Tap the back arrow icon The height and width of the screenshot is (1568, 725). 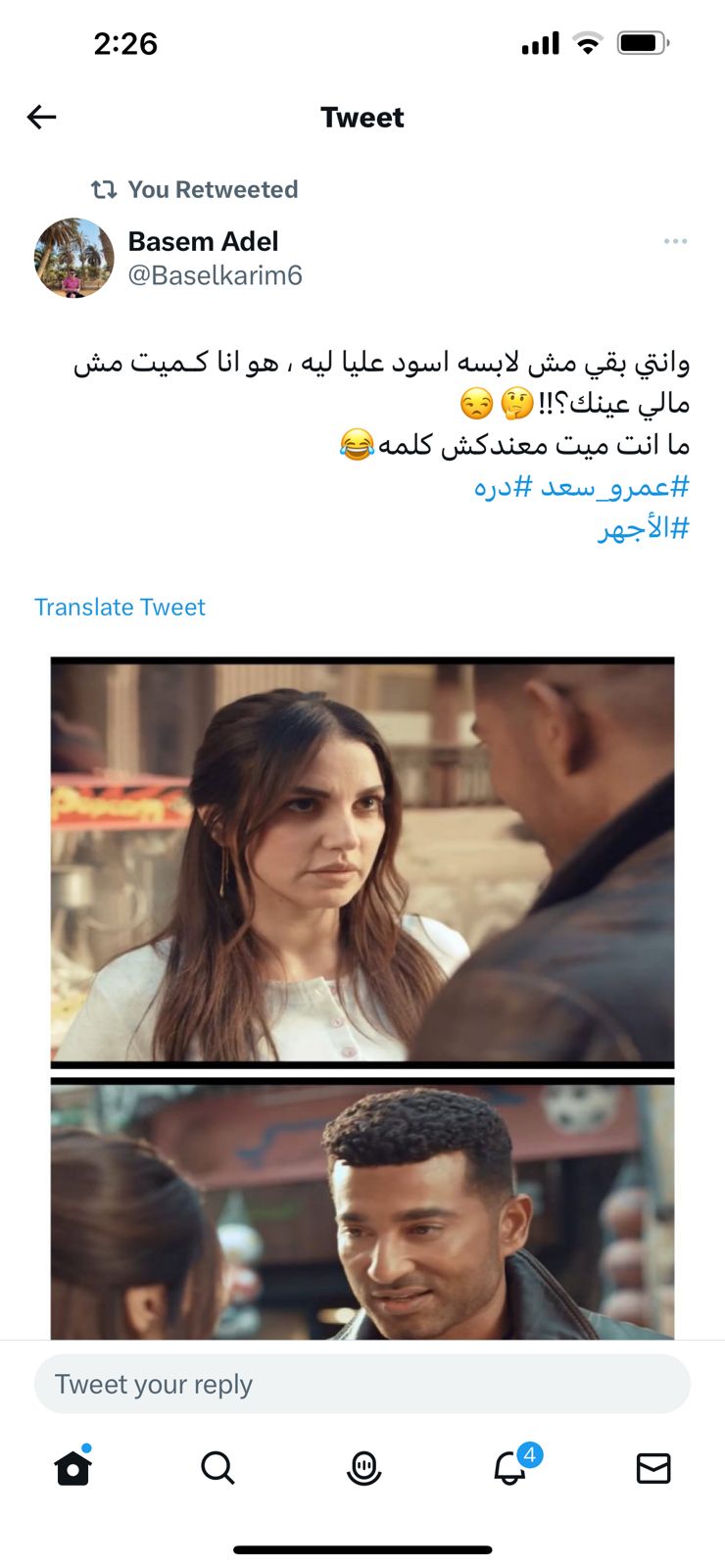[x=41, y=118]
